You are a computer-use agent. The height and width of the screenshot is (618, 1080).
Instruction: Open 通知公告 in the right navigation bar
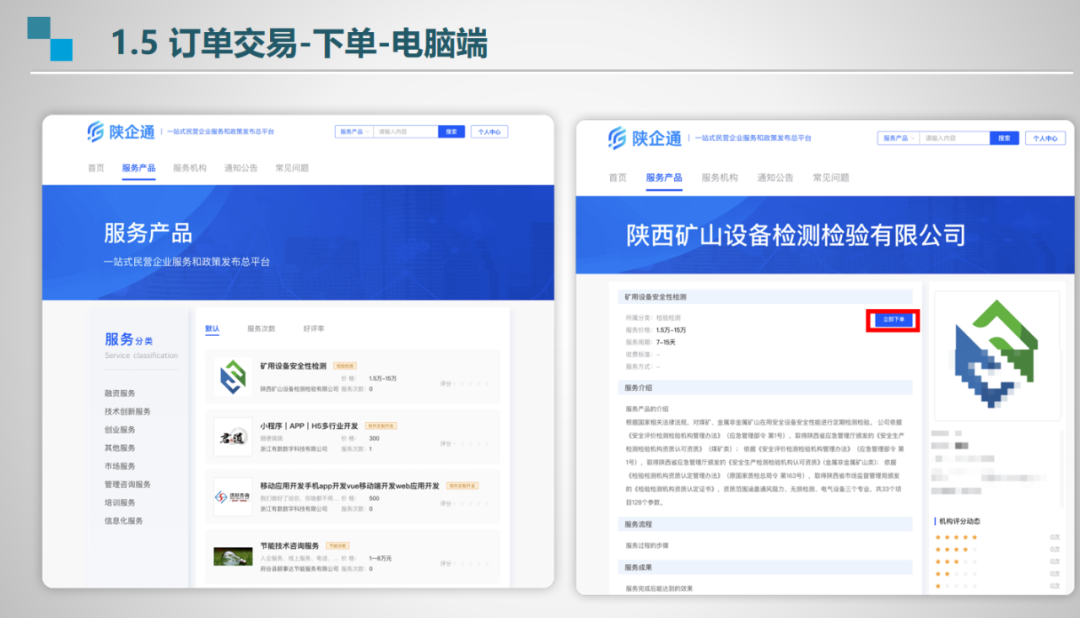click(x=774, y=178)
